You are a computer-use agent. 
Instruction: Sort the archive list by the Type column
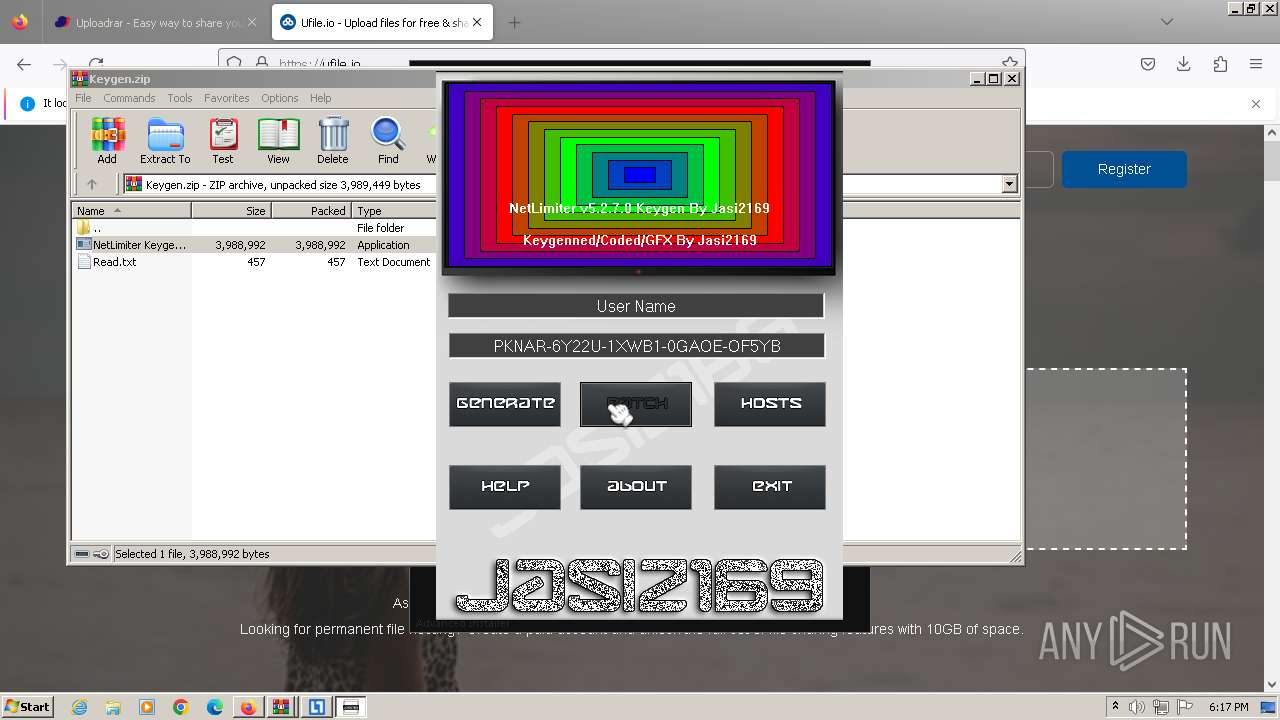(x=394, y=211)
